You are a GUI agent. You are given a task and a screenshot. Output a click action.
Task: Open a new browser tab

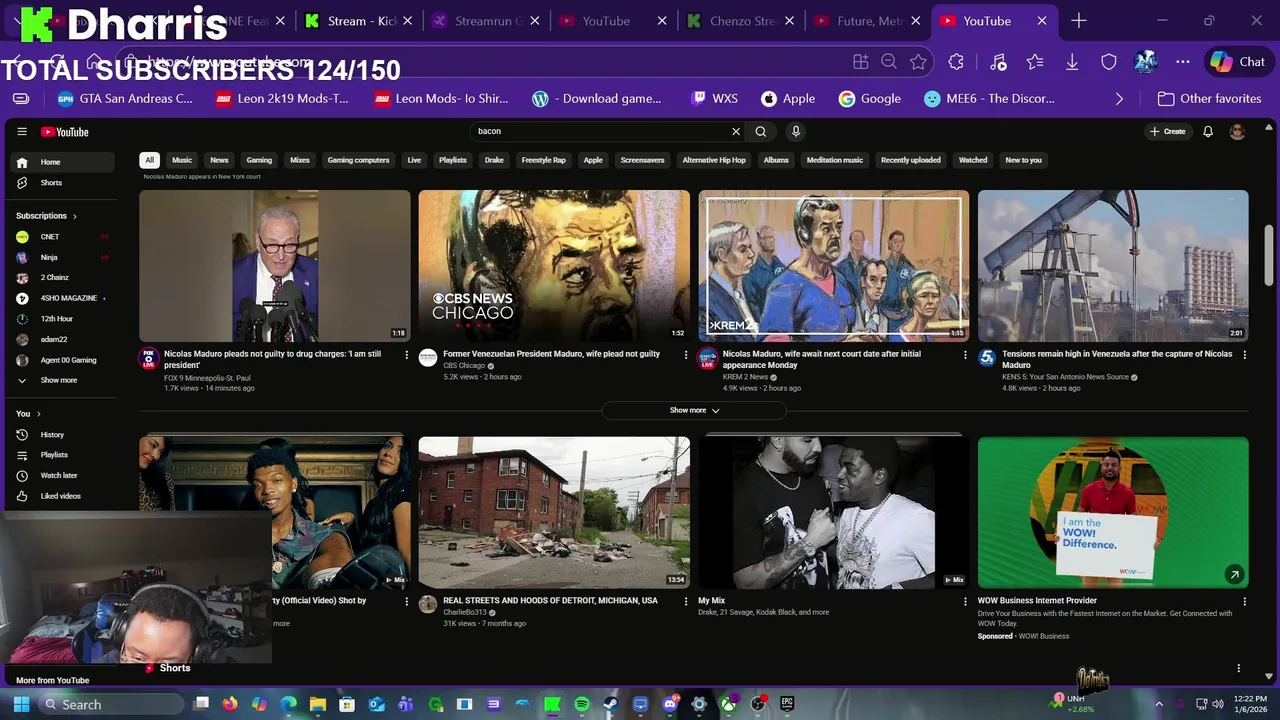1079,21
